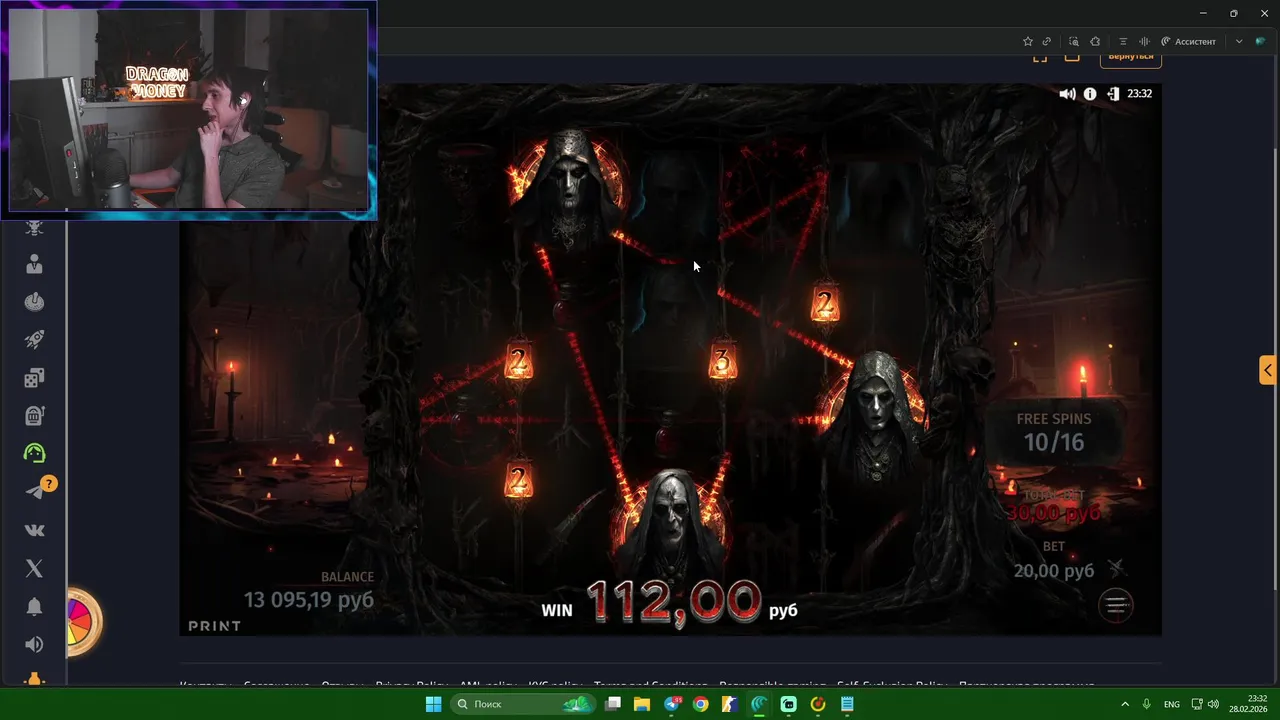Screen dimensions: 1280x720
Task: Open the notifications bell in sidebar
Action: click(35, 606)
